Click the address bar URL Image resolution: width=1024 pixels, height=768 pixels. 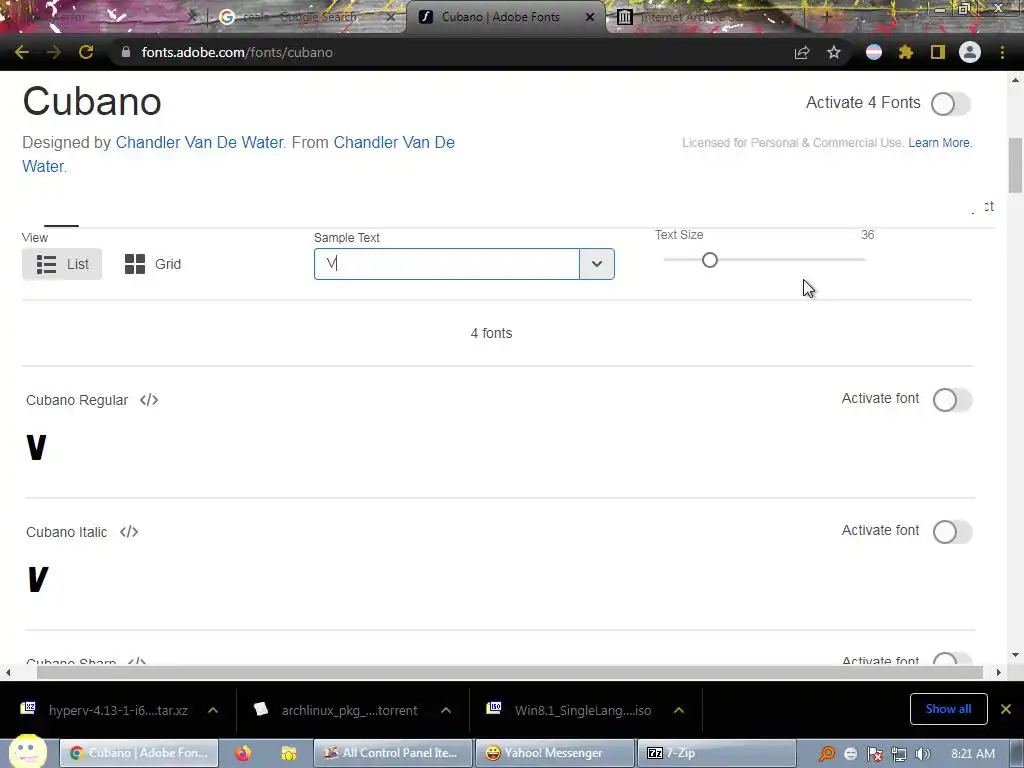[237, 52]
